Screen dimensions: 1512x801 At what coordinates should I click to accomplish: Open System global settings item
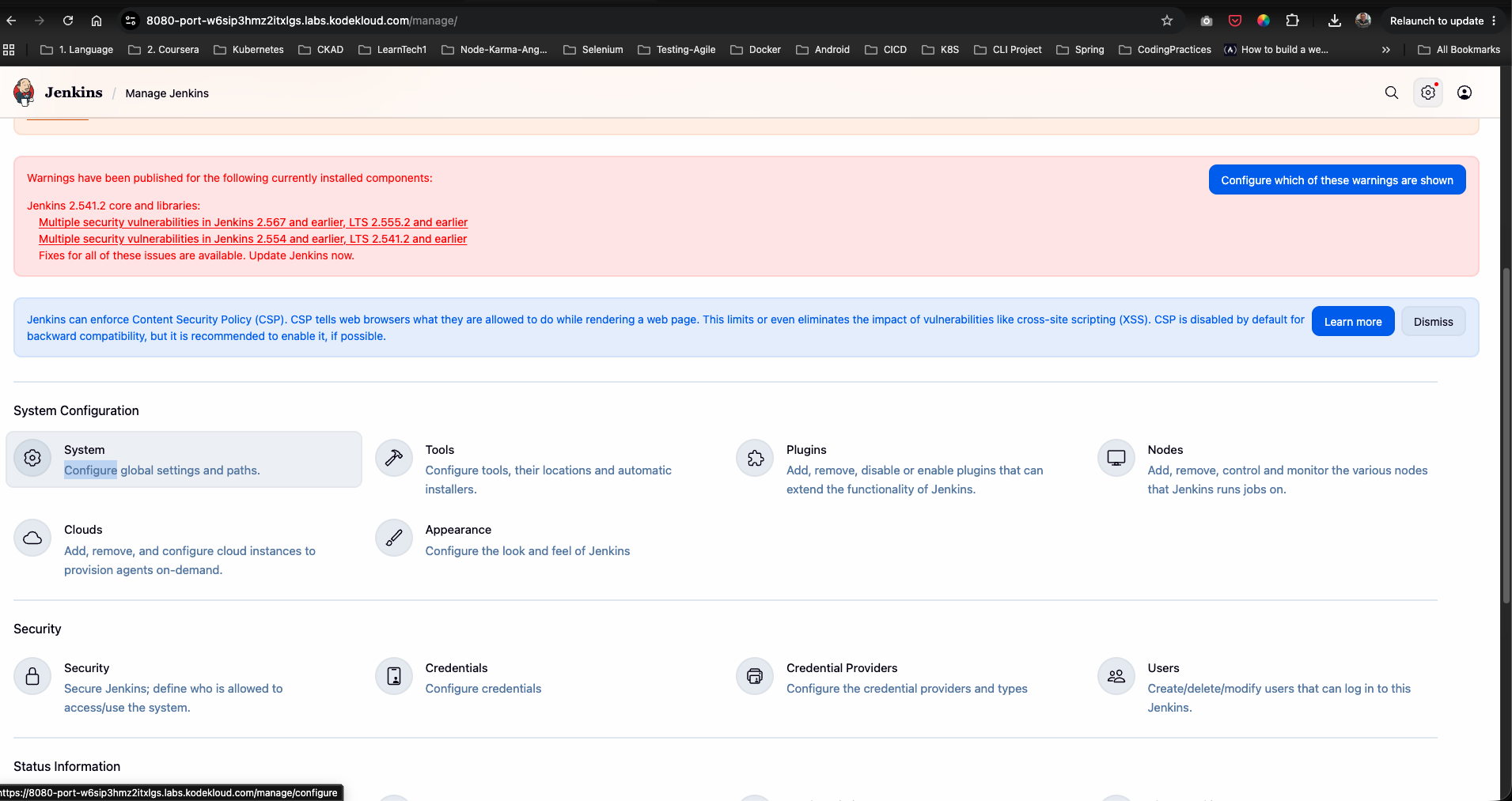pyautogui.click(x=184, y=459)
